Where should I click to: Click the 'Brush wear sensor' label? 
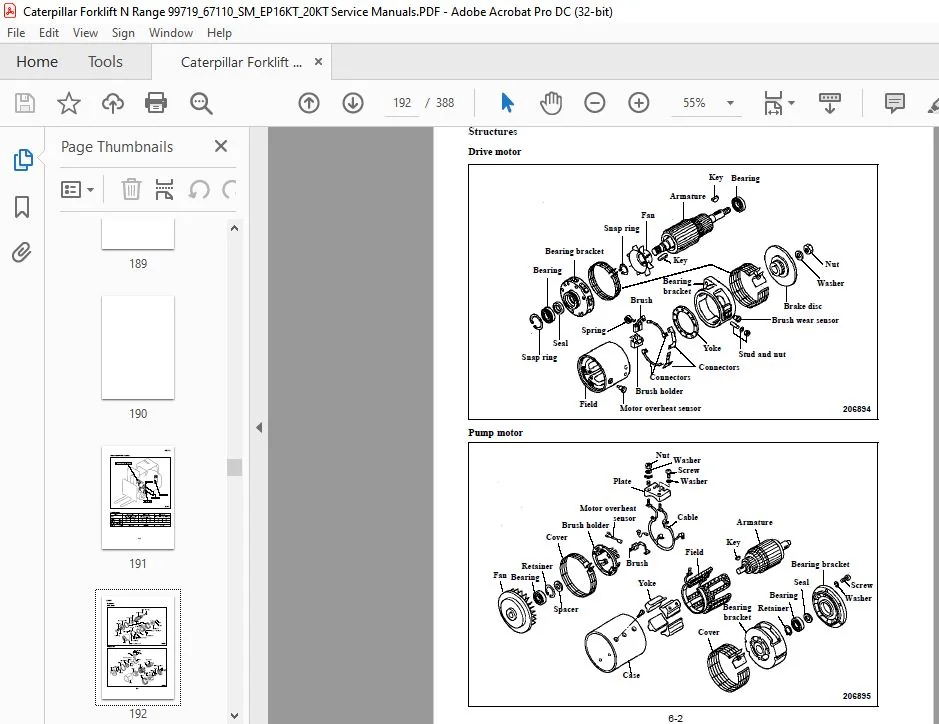805,320
